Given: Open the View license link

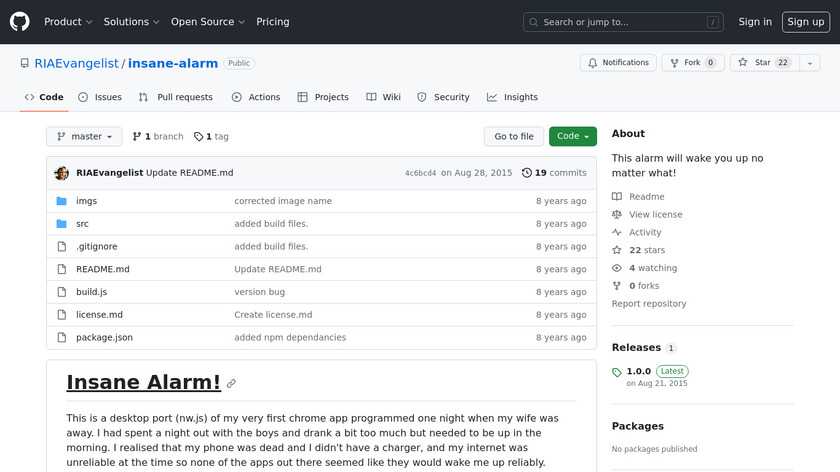Looking at the screenshot, I should click(655, 215).
